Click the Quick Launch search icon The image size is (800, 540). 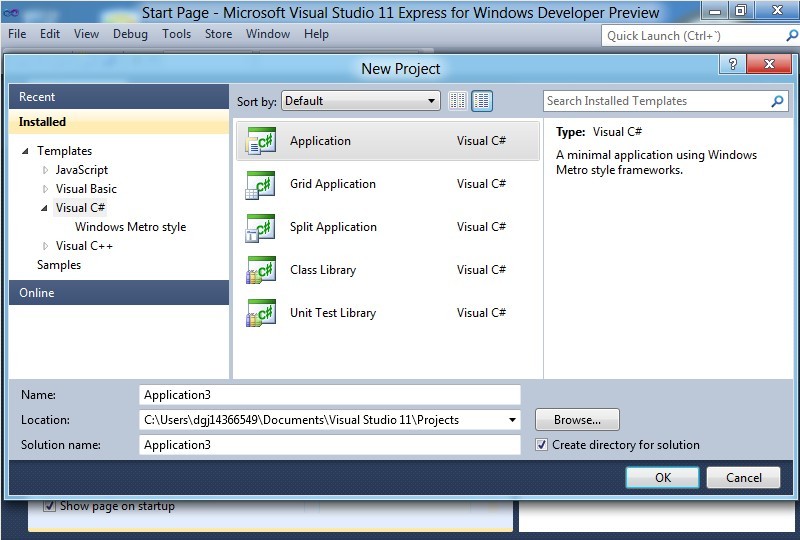pos(792,36)
